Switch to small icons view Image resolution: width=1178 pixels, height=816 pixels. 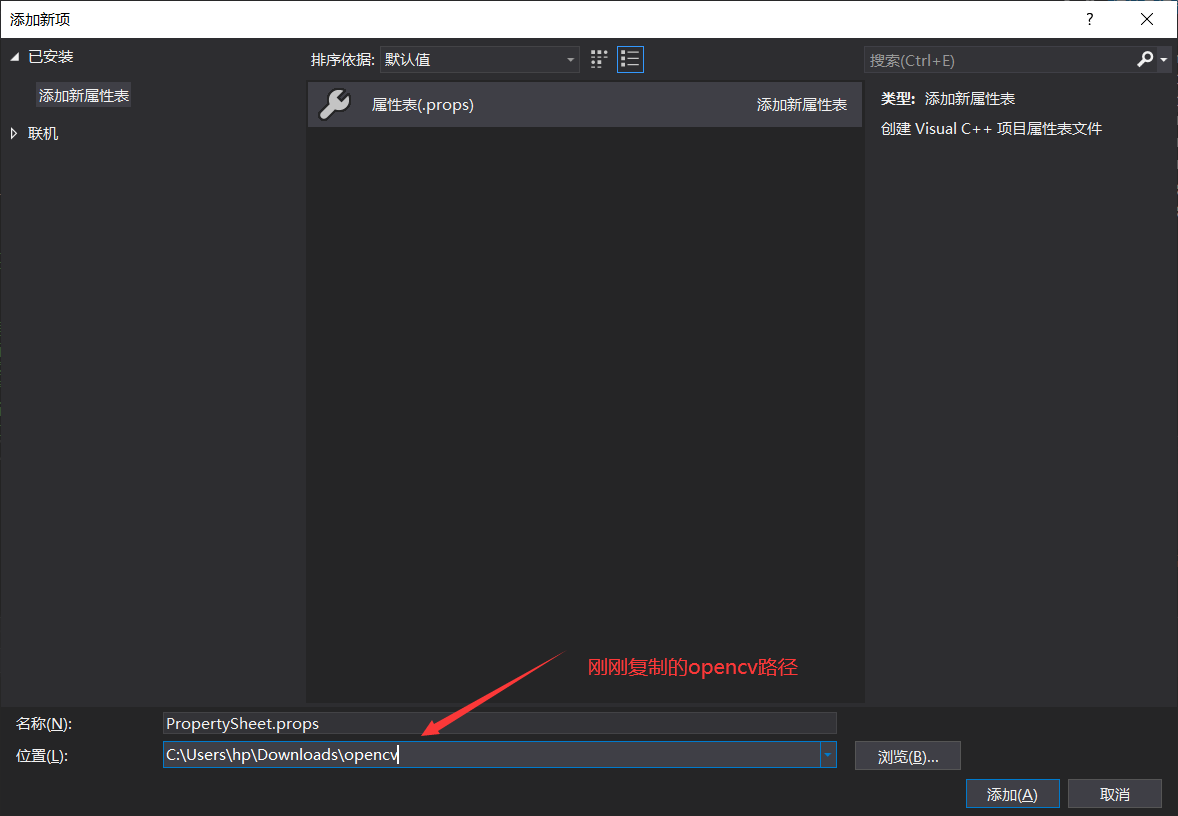[x=599, y=59]
